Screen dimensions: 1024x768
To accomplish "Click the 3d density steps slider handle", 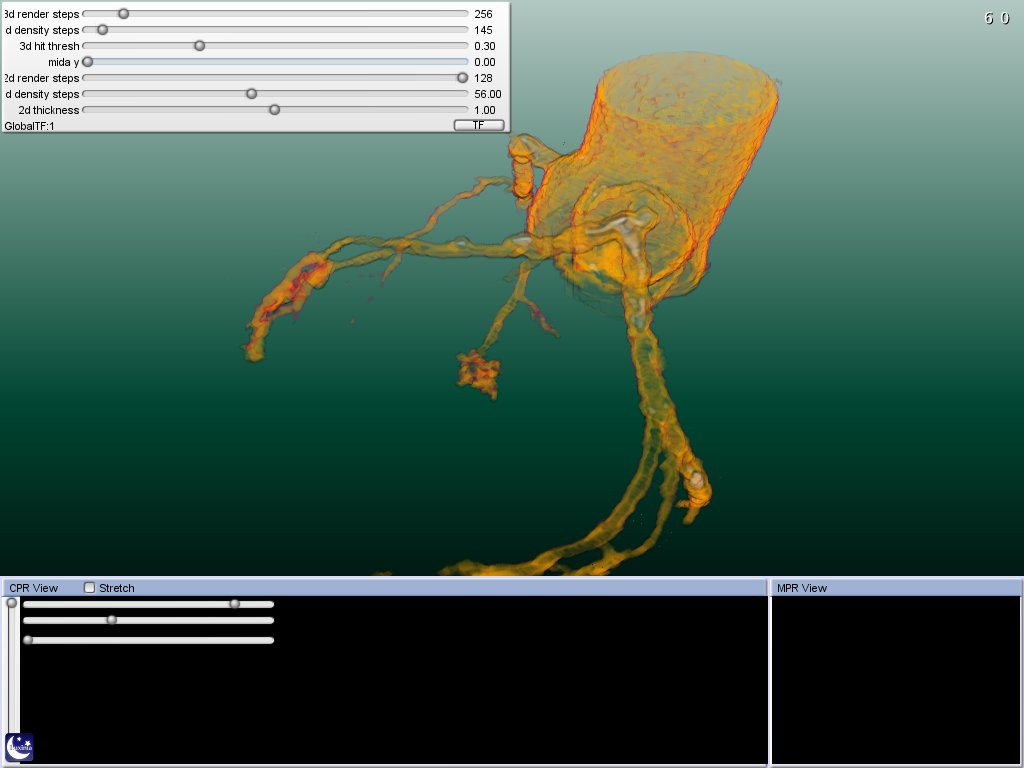I will [102, 30].
